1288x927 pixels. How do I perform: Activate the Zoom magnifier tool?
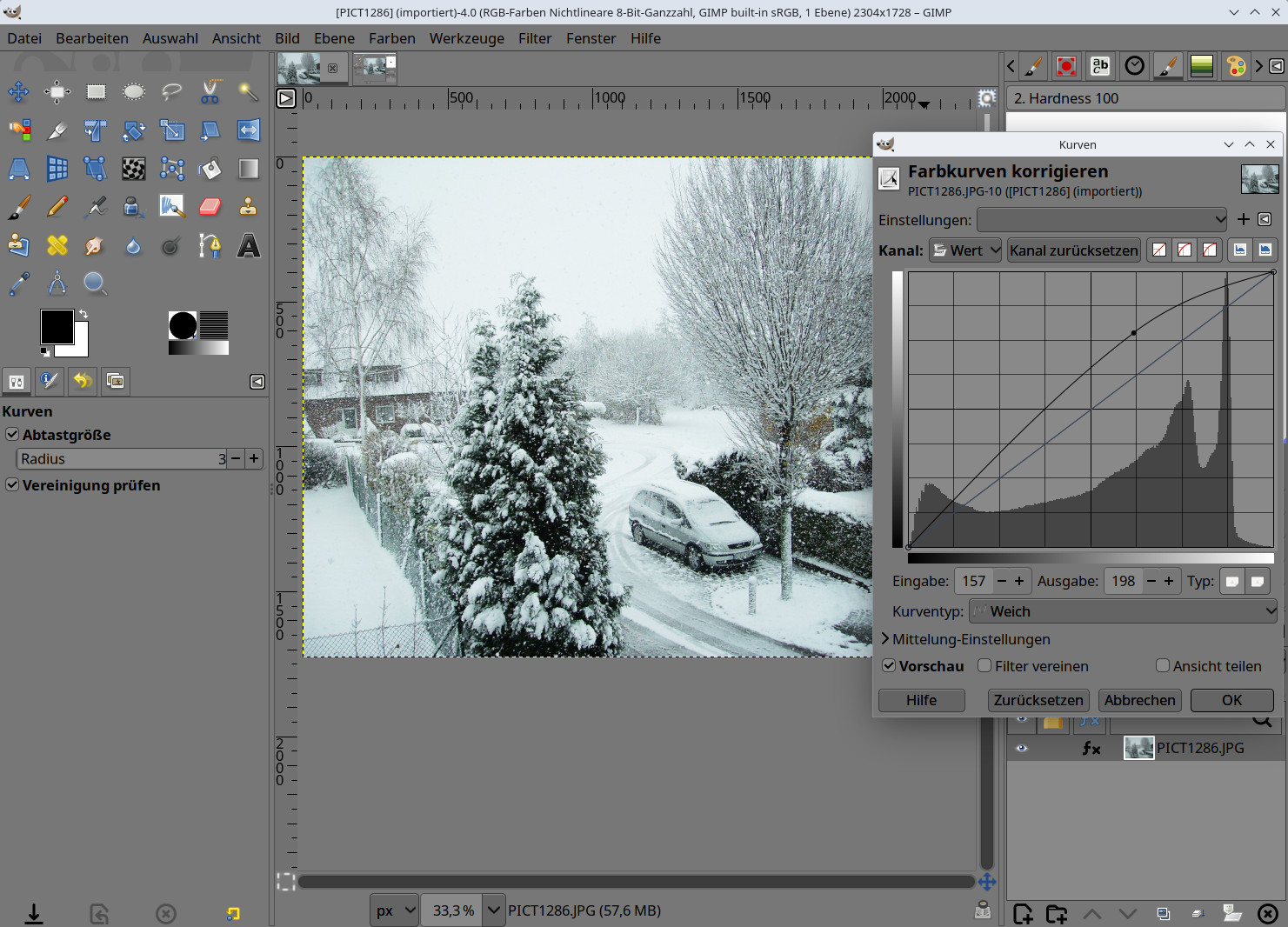tap(95, 283)
